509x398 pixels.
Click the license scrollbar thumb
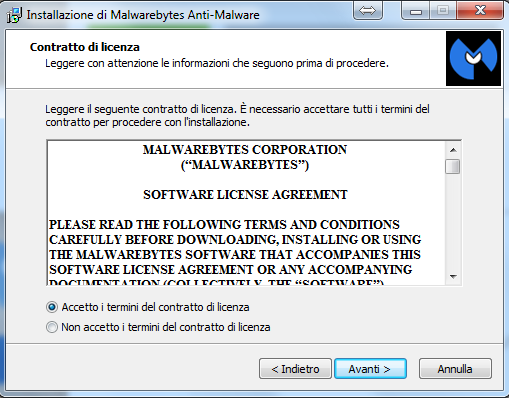[x=453, y=166]
